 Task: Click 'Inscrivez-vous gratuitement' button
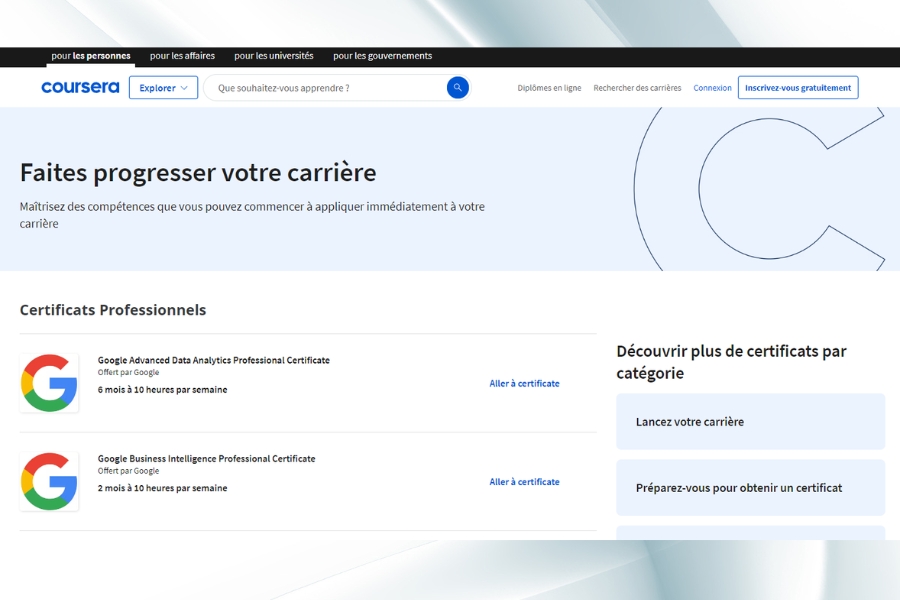798,88
